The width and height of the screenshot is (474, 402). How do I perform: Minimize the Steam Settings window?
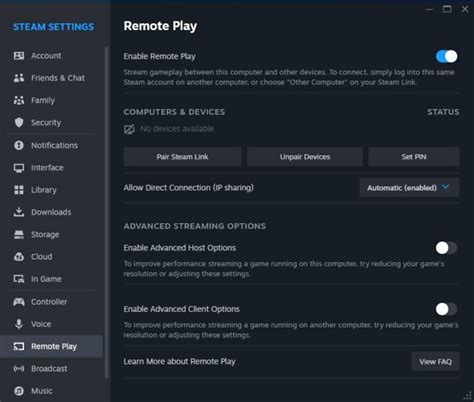coord(430,9)
